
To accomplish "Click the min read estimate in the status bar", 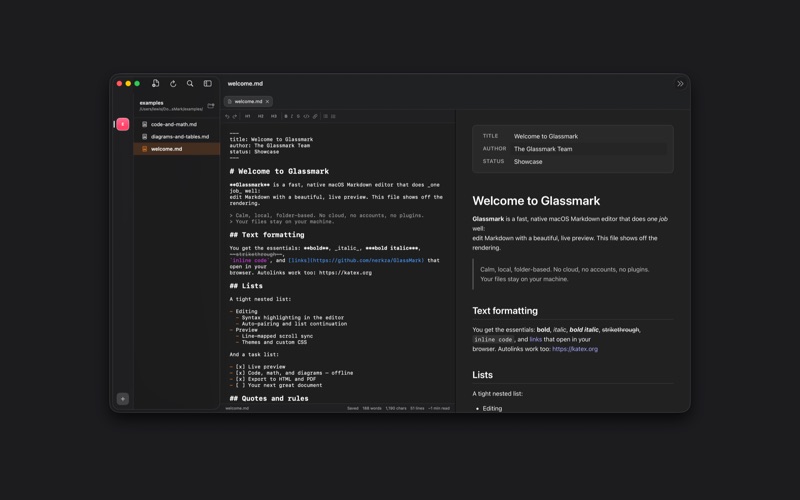I will (439, 408).
